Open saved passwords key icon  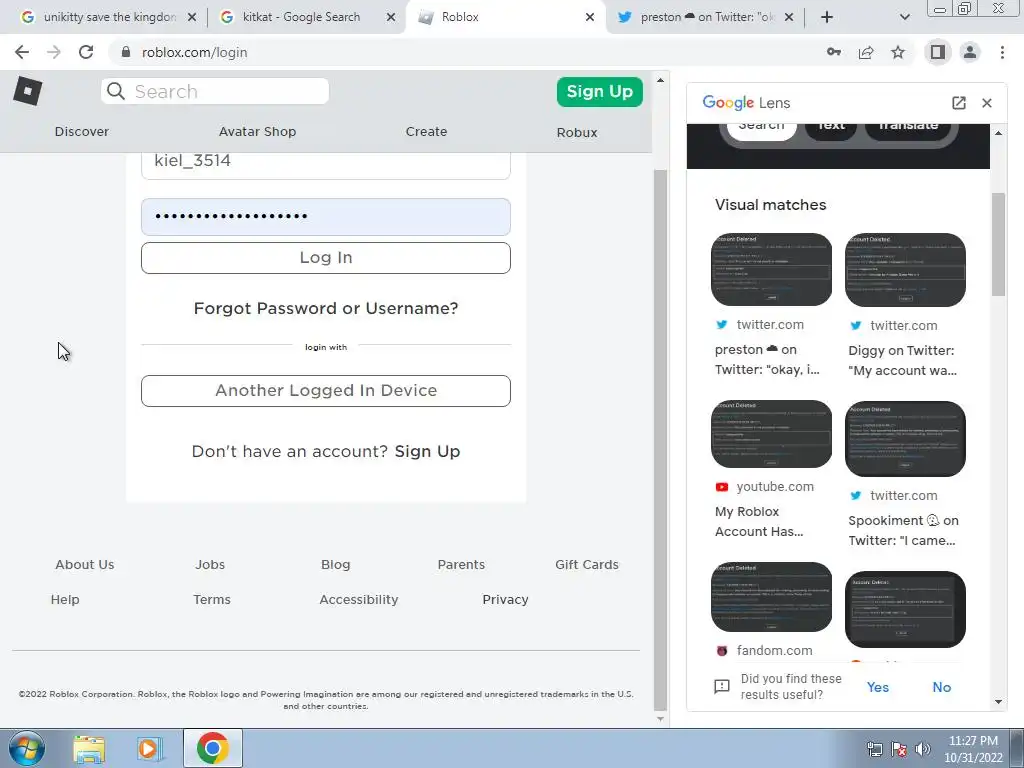click(x=833, y=52)
